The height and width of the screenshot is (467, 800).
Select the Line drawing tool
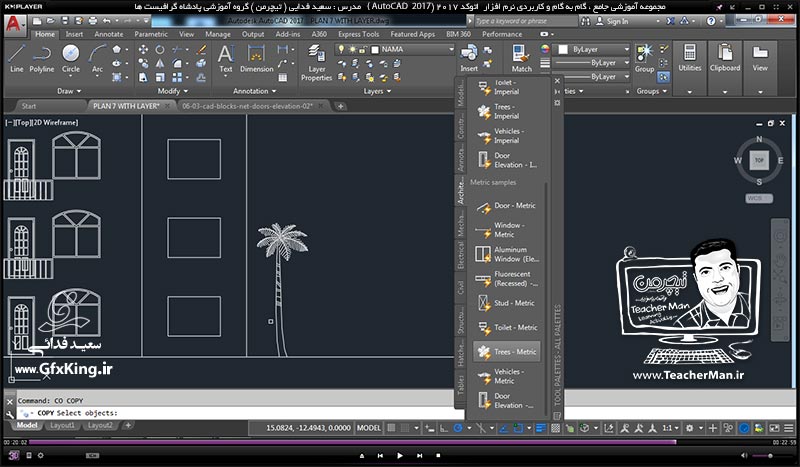point(16,59)
